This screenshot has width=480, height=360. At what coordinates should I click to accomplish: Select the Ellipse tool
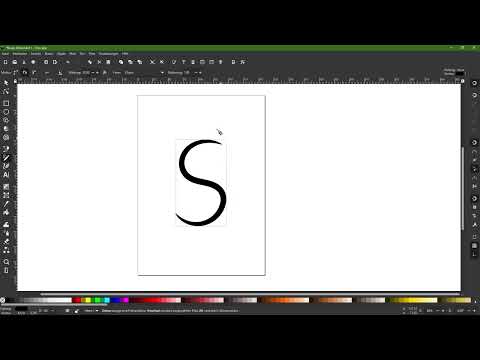tap(6, 112)
